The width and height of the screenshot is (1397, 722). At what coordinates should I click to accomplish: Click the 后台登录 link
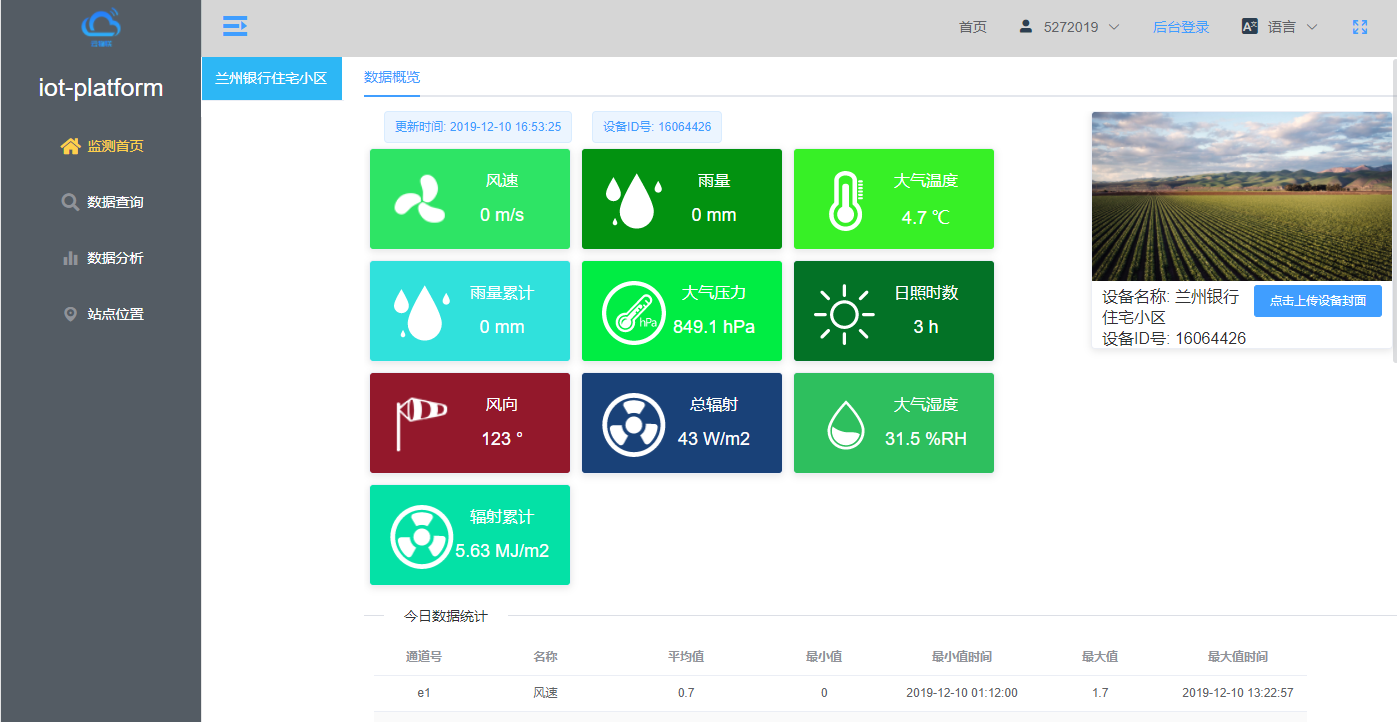(x=1181, y=27)
